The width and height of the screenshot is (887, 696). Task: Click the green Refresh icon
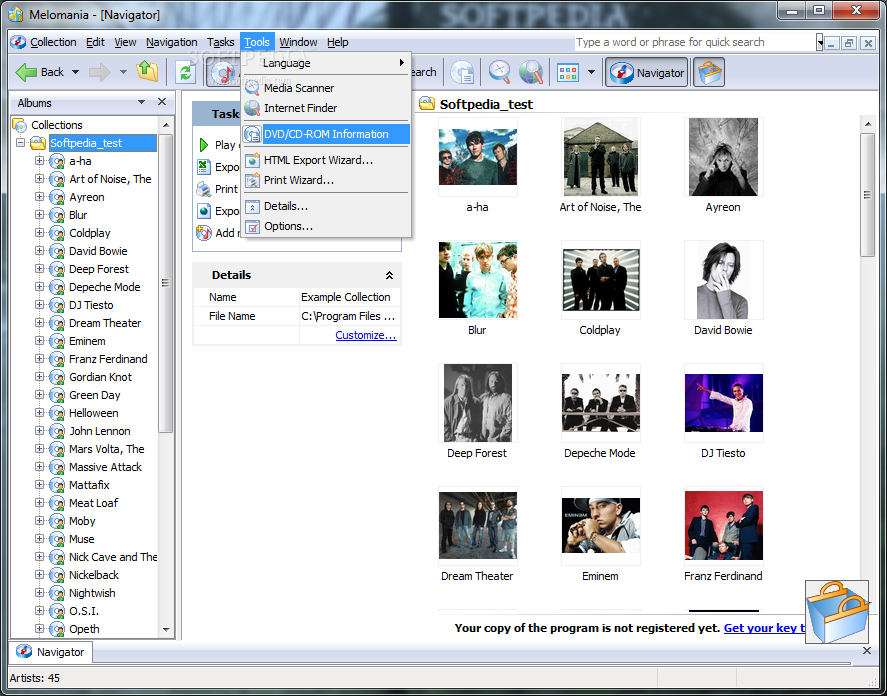pos(185,72)
